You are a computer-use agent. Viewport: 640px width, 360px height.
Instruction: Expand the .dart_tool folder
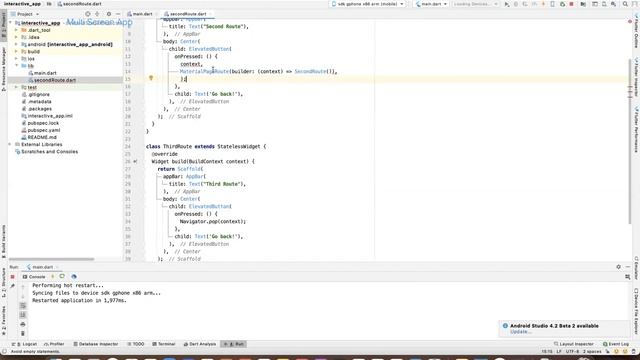(16, 30)
